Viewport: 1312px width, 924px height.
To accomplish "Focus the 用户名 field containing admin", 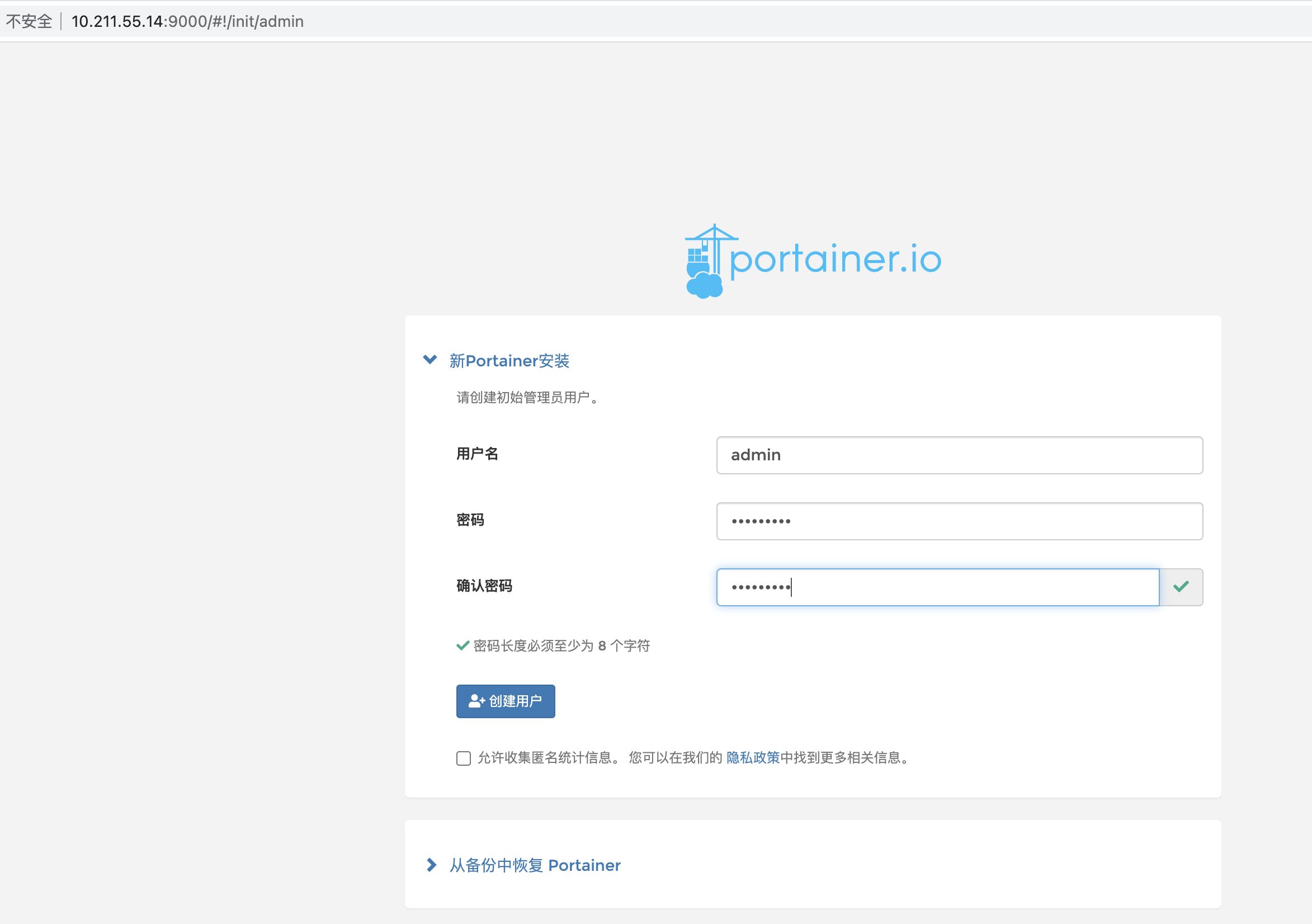I will point(959,455).
